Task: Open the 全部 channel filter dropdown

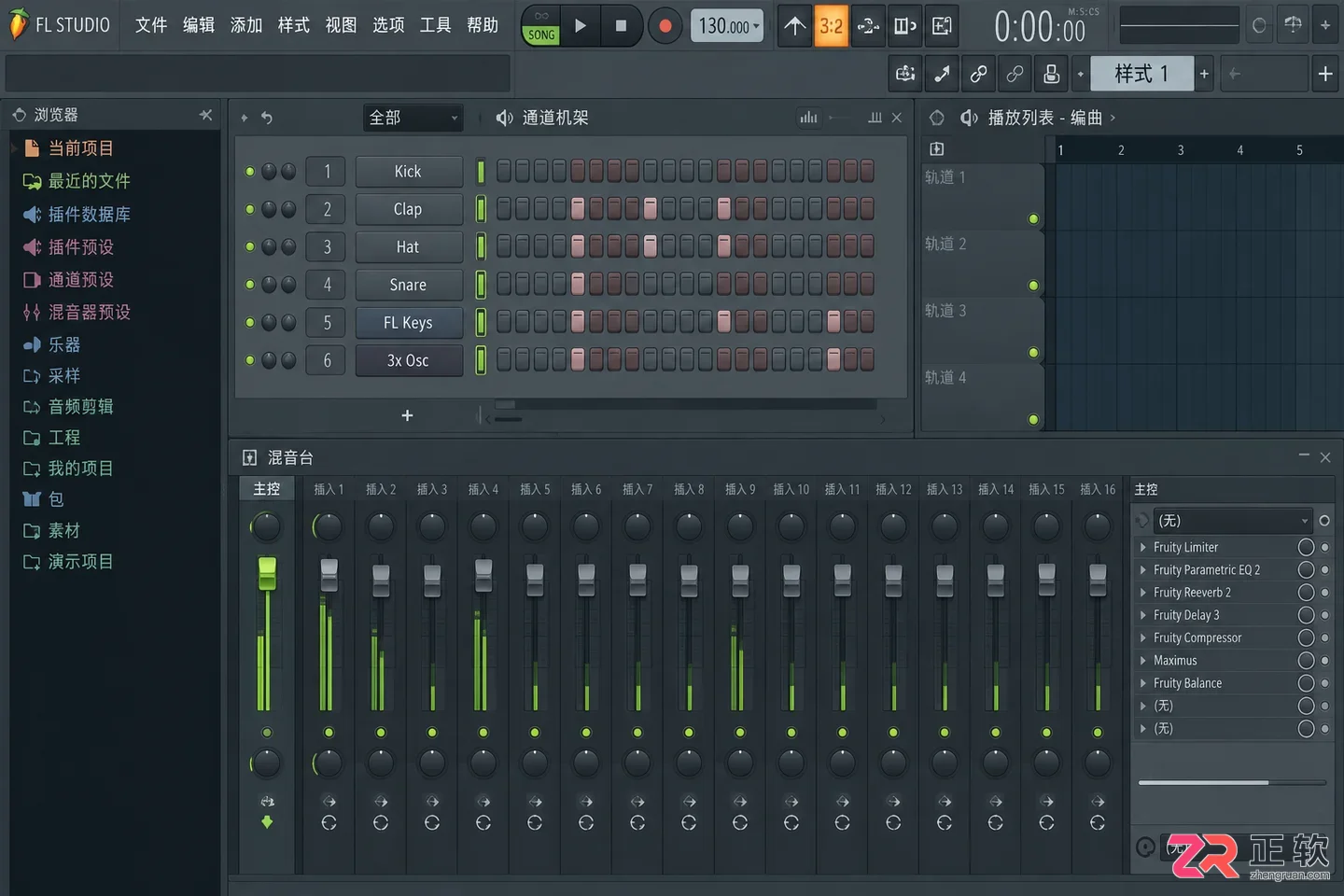Action: click(x=413, y=118)
